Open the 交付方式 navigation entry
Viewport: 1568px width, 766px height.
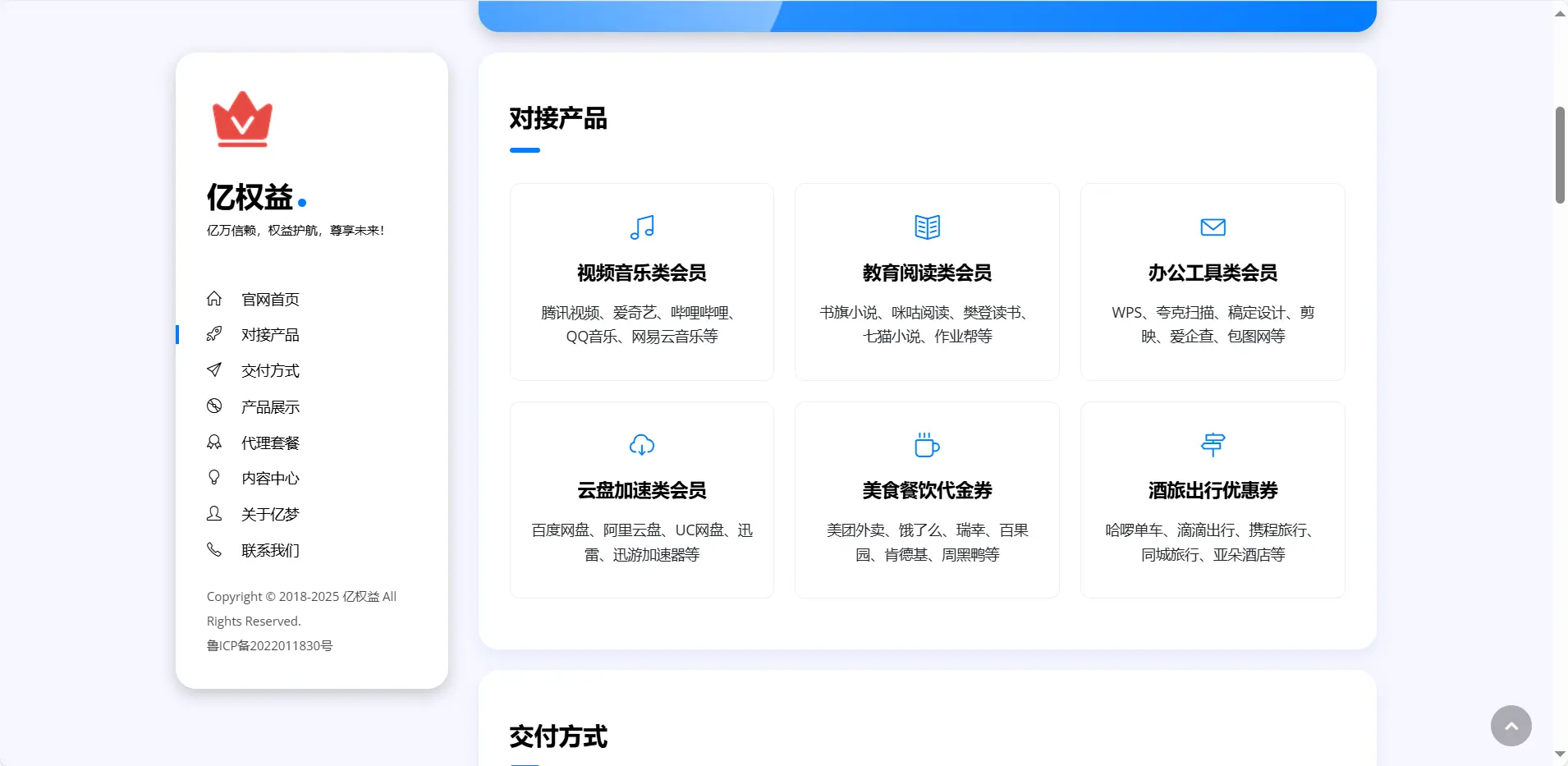coord(269,370)
